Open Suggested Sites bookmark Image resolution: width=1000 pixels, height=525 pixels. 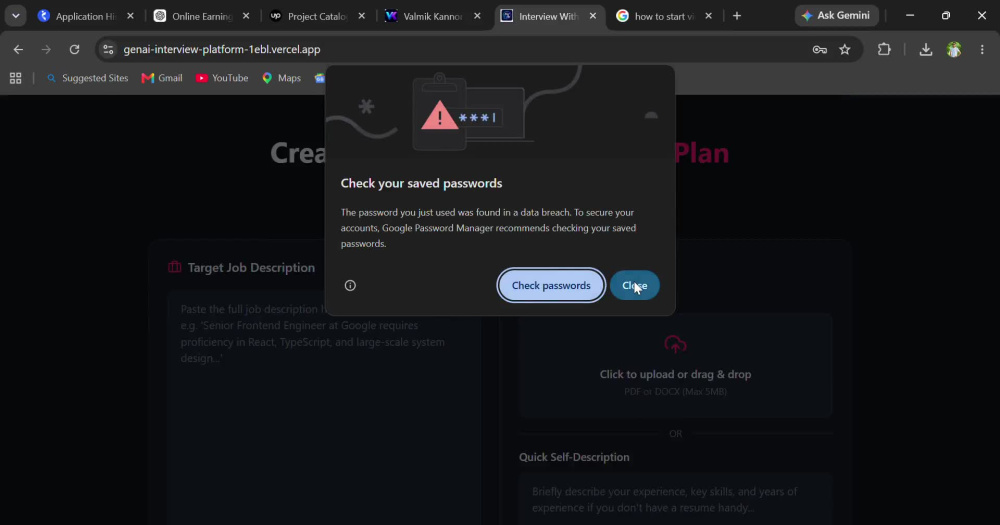tap(87, 78)
